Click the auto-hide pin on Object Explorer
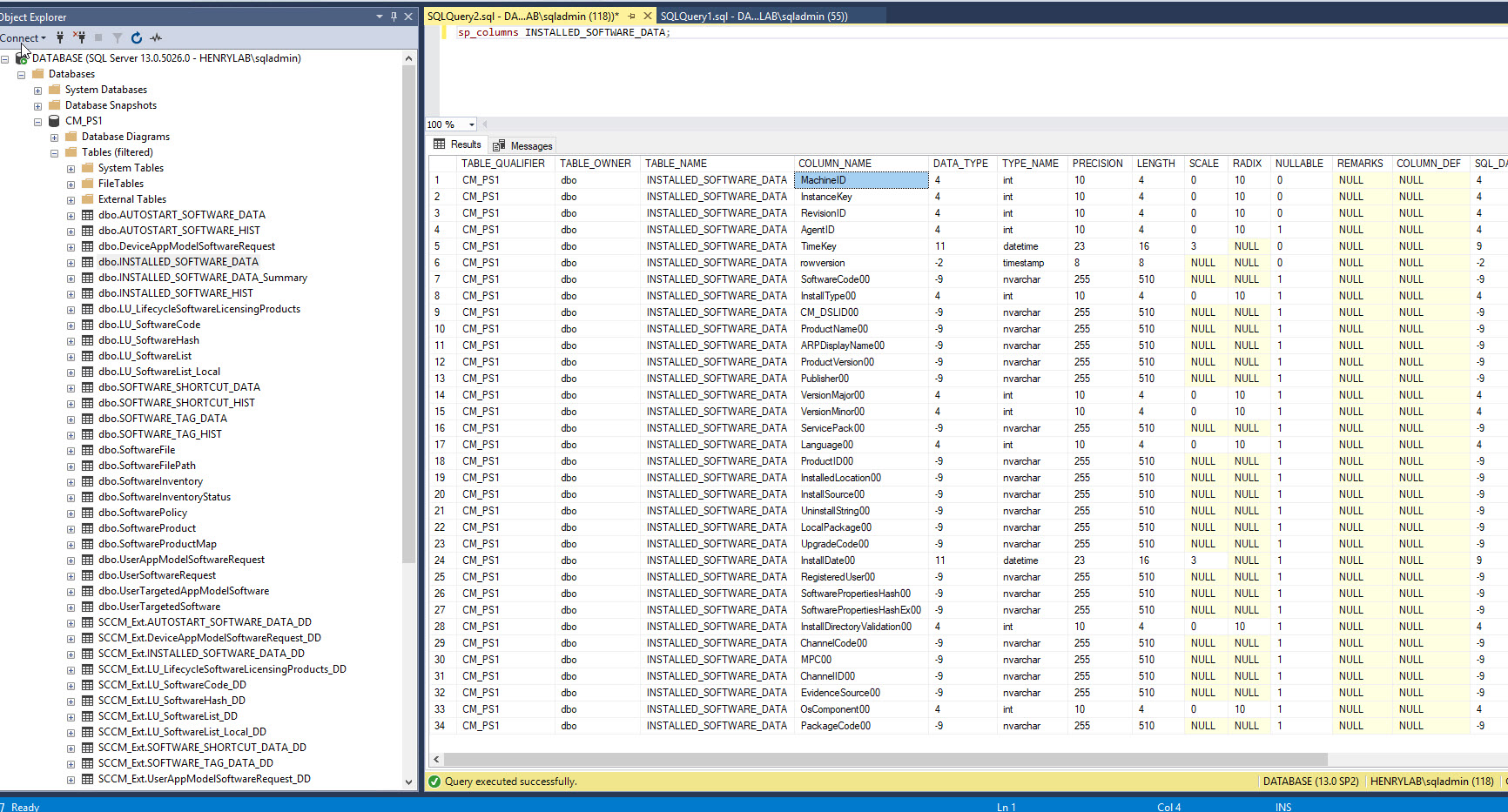This screenshot has width=1508, height=812. (393, 16)
